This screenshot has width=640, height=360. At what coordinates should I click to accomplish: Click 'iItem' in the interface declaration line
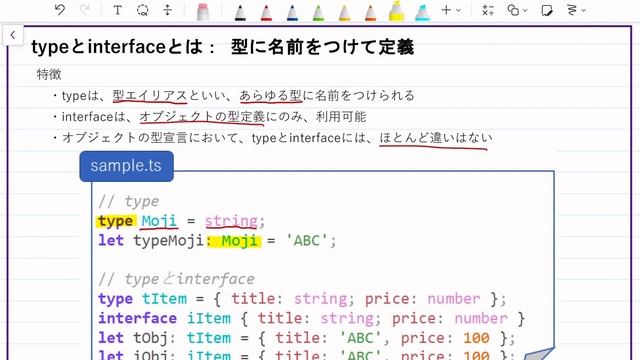pyautogui.click(x=209, y=318)
